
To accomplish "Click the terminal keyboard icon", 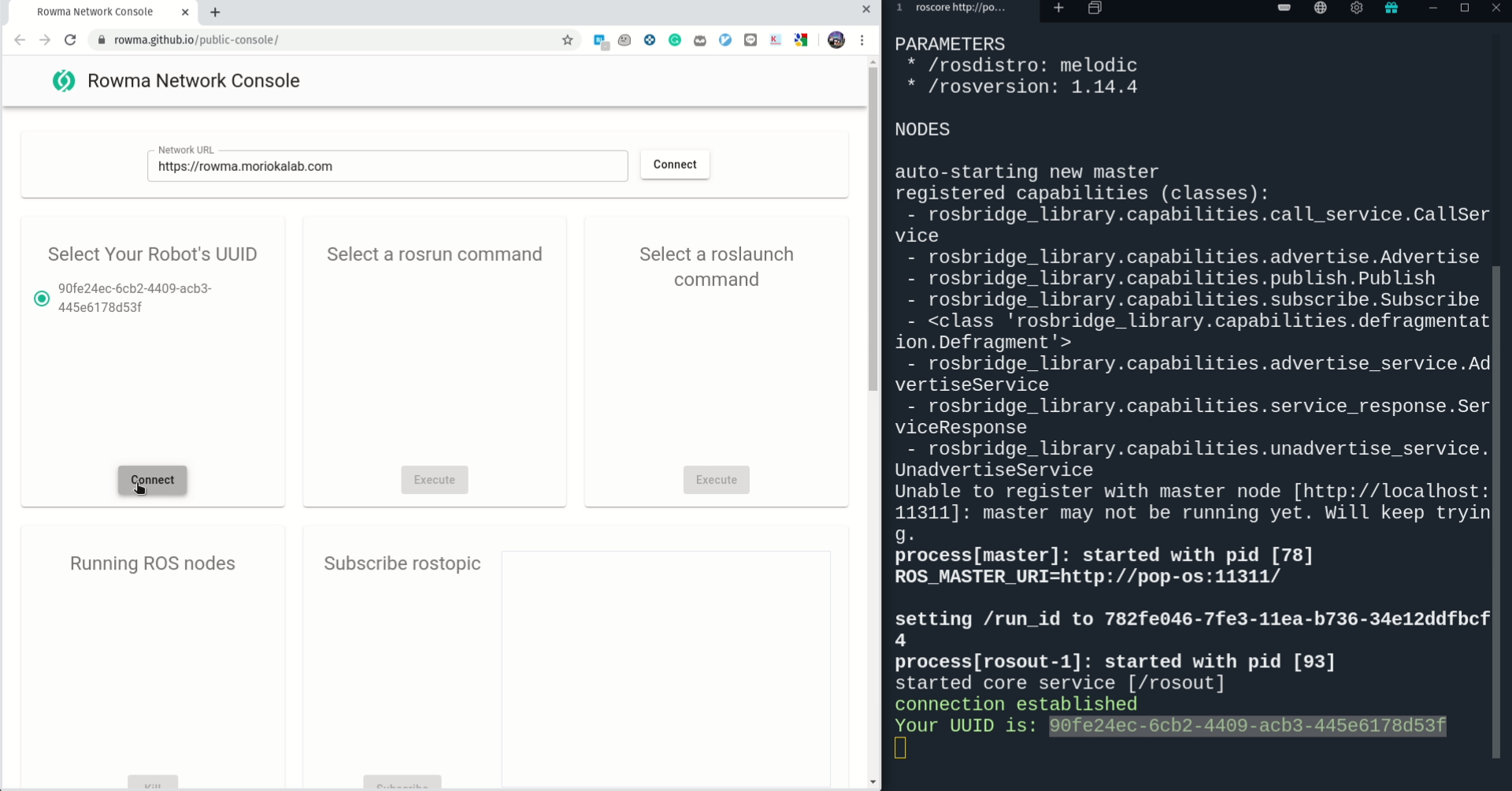I will click(1284, 8).
